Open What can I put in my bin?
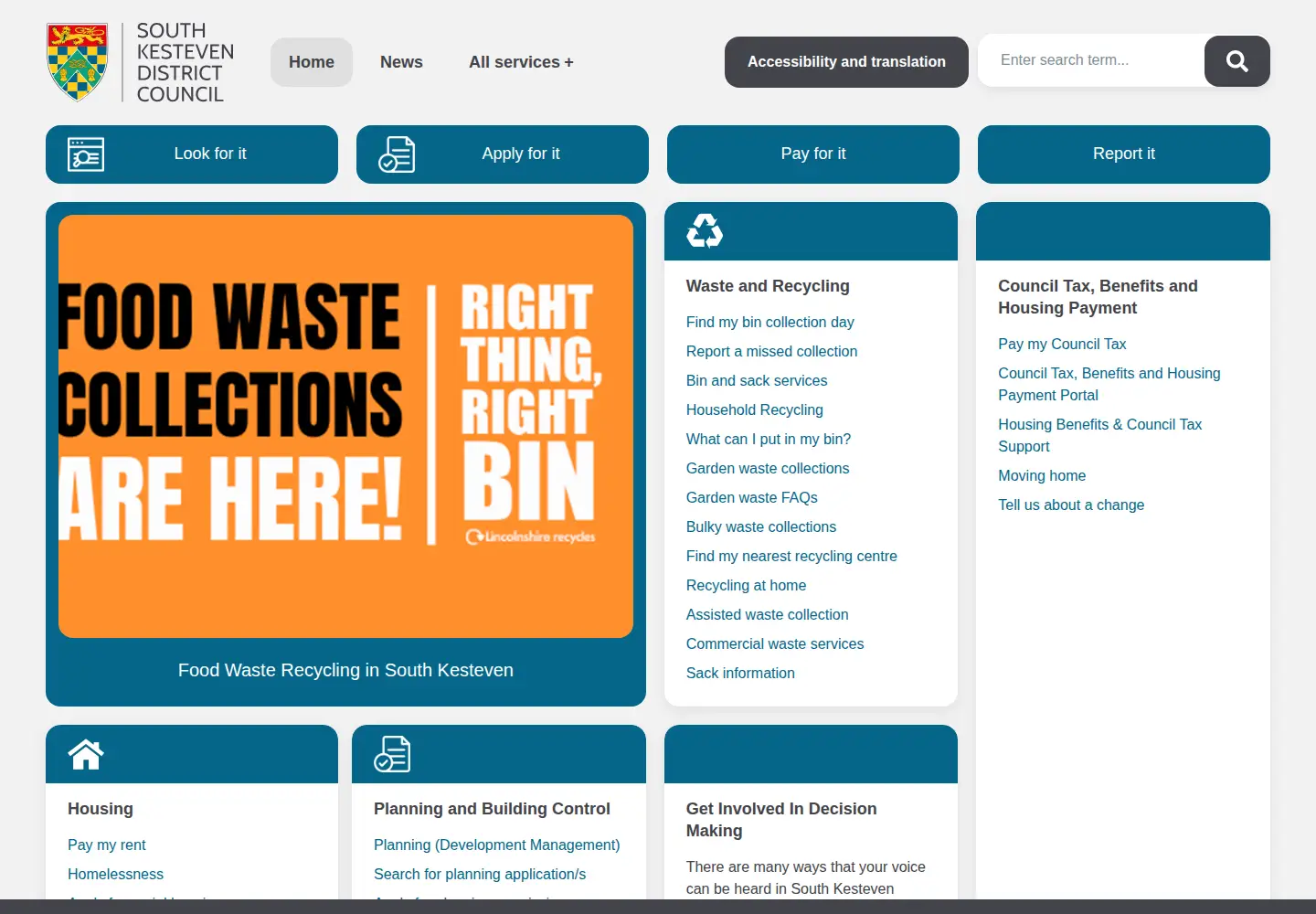This screenshot has height=914, width=1316. point(769,439)
